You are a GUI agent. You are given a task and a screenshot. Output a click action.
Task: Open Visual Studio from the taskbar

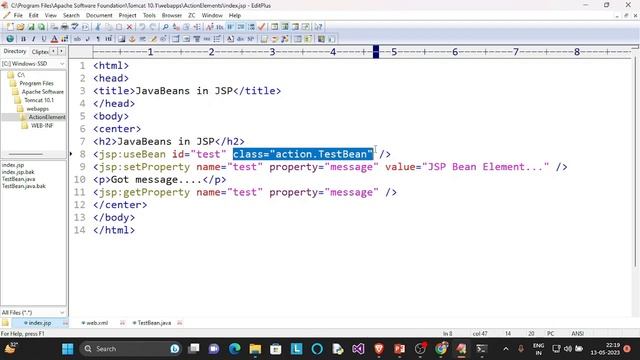(358, 349)
